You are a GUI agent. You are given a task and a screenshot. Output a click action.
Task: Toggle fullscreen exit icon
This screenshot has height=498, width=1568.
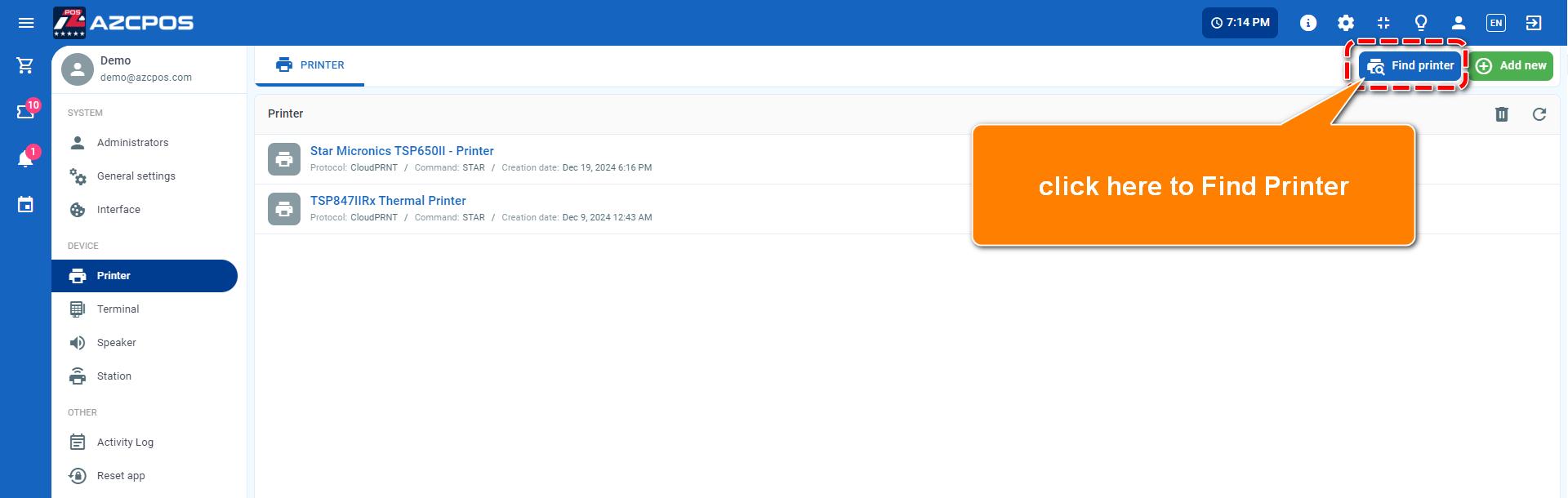(x=1383, y=23)
